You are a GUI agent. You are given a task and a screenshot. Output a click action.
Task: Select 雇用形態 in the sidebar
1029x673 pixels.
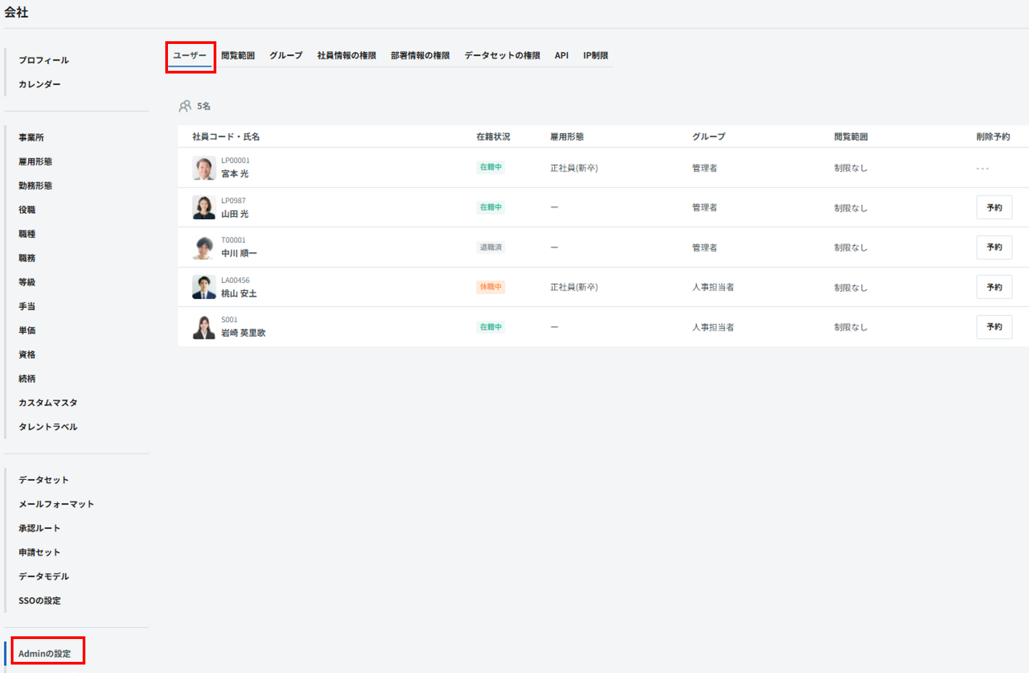click(35, 162)
